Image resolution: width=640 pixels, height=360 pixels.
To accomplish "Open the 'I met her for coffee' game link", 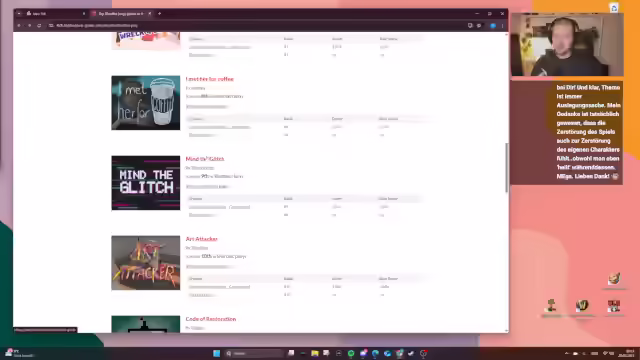I will pos(209,79).
